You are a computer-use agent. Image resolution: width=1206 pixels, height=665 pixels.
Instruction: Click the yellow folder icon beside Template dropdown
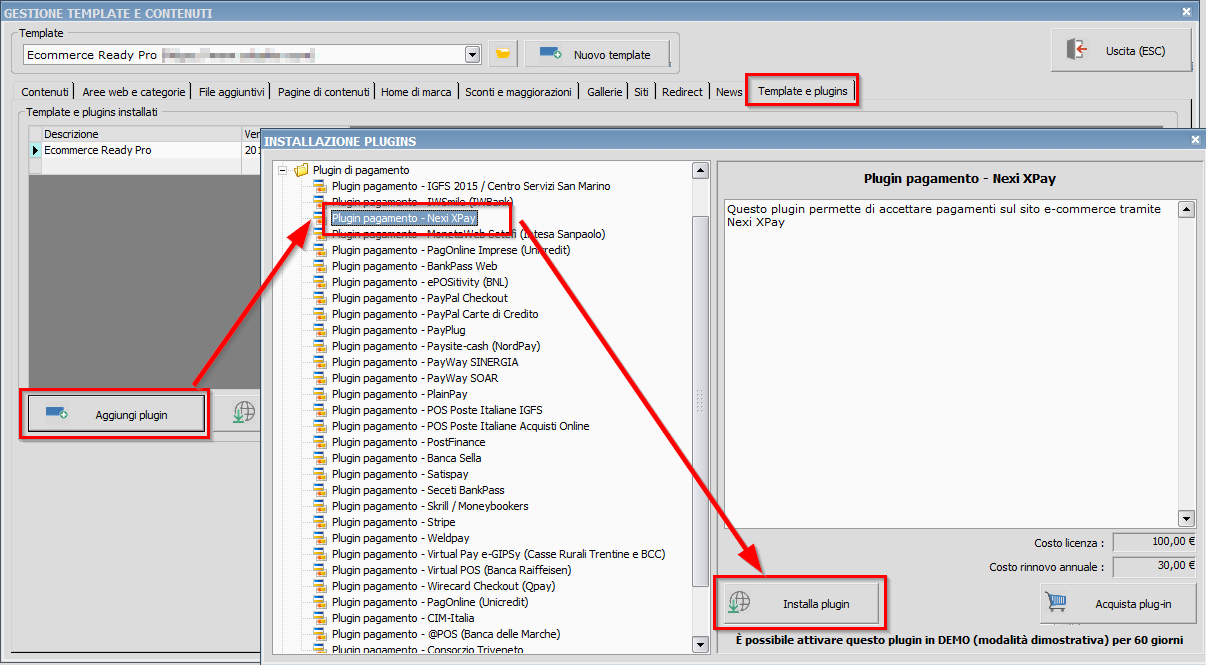coord(502,54)
